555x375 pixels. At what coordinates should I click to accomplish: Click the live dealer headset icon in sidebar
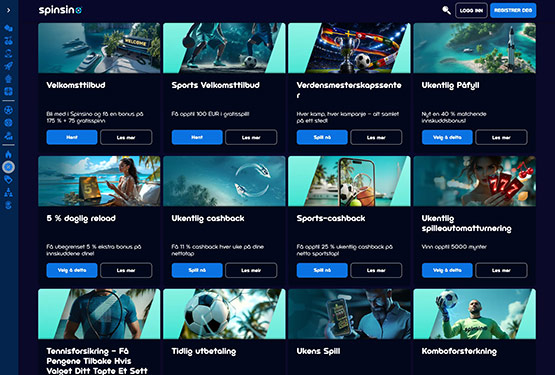[8, 53]
